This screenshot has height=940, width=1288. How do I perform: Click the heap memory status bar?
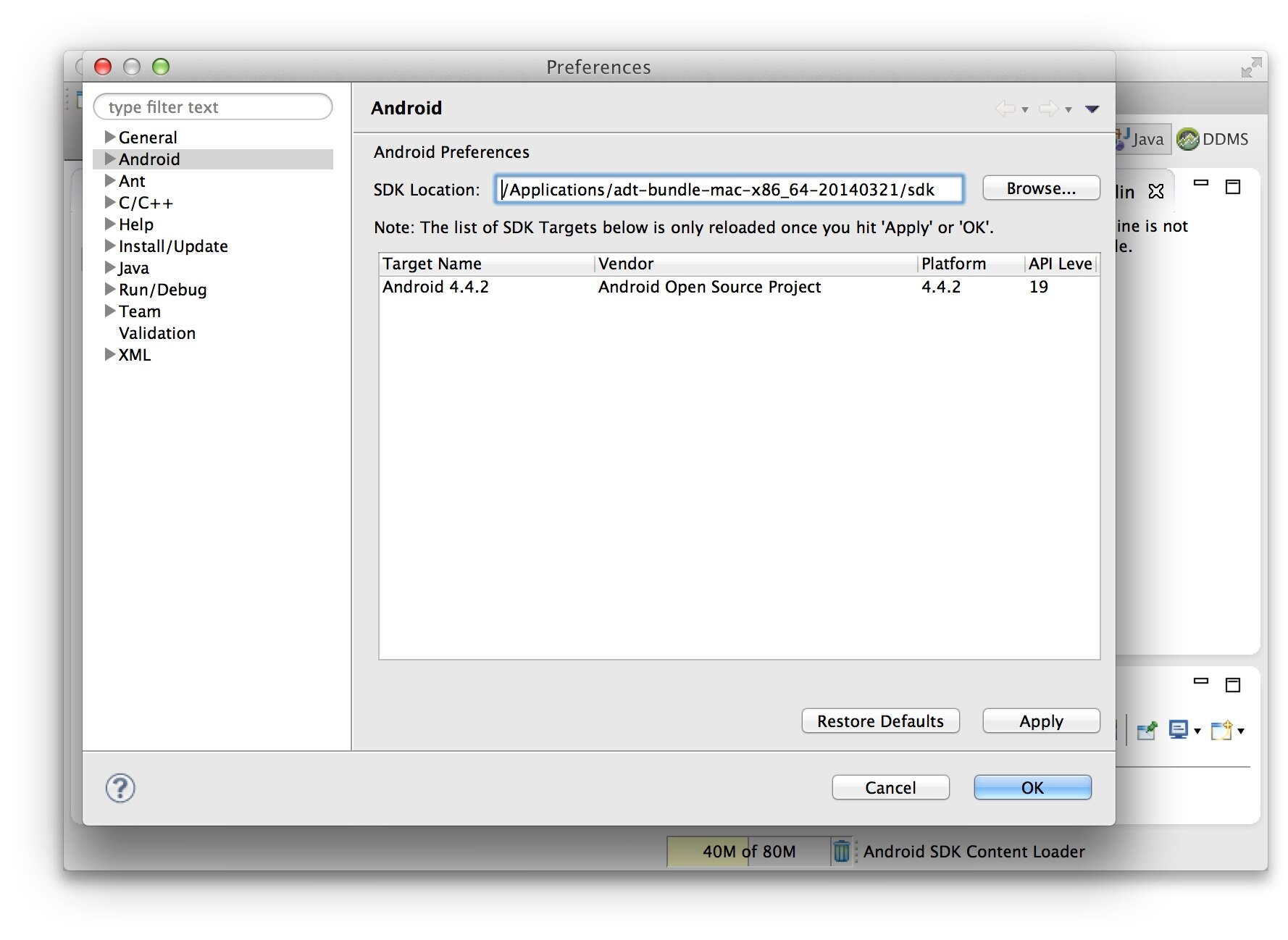point(748,851)
